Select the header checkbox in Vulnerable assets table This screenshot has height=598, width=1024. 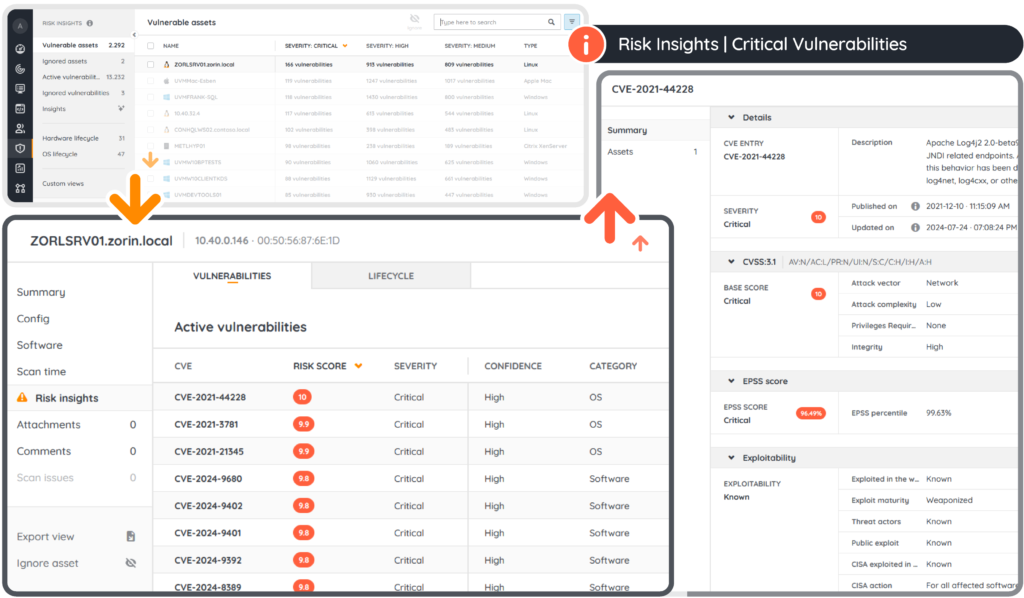[150, 45]
